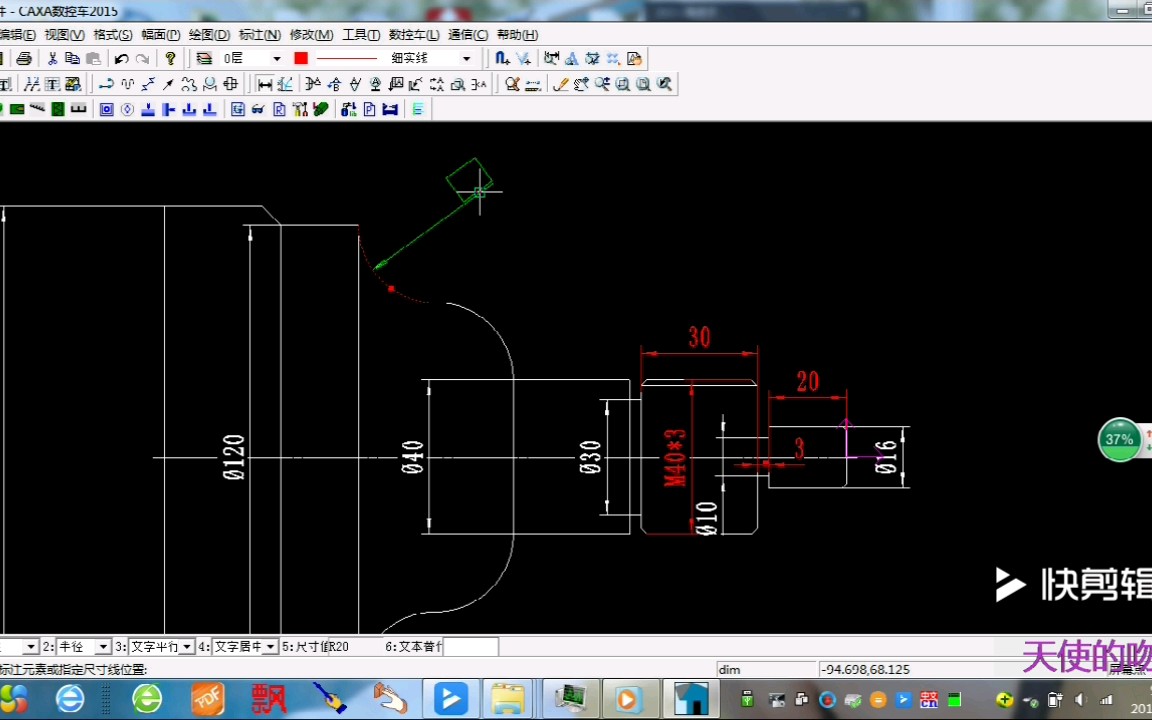
Task: Expand the 0层 layer dropdown
Action: [x=277, y=58]
